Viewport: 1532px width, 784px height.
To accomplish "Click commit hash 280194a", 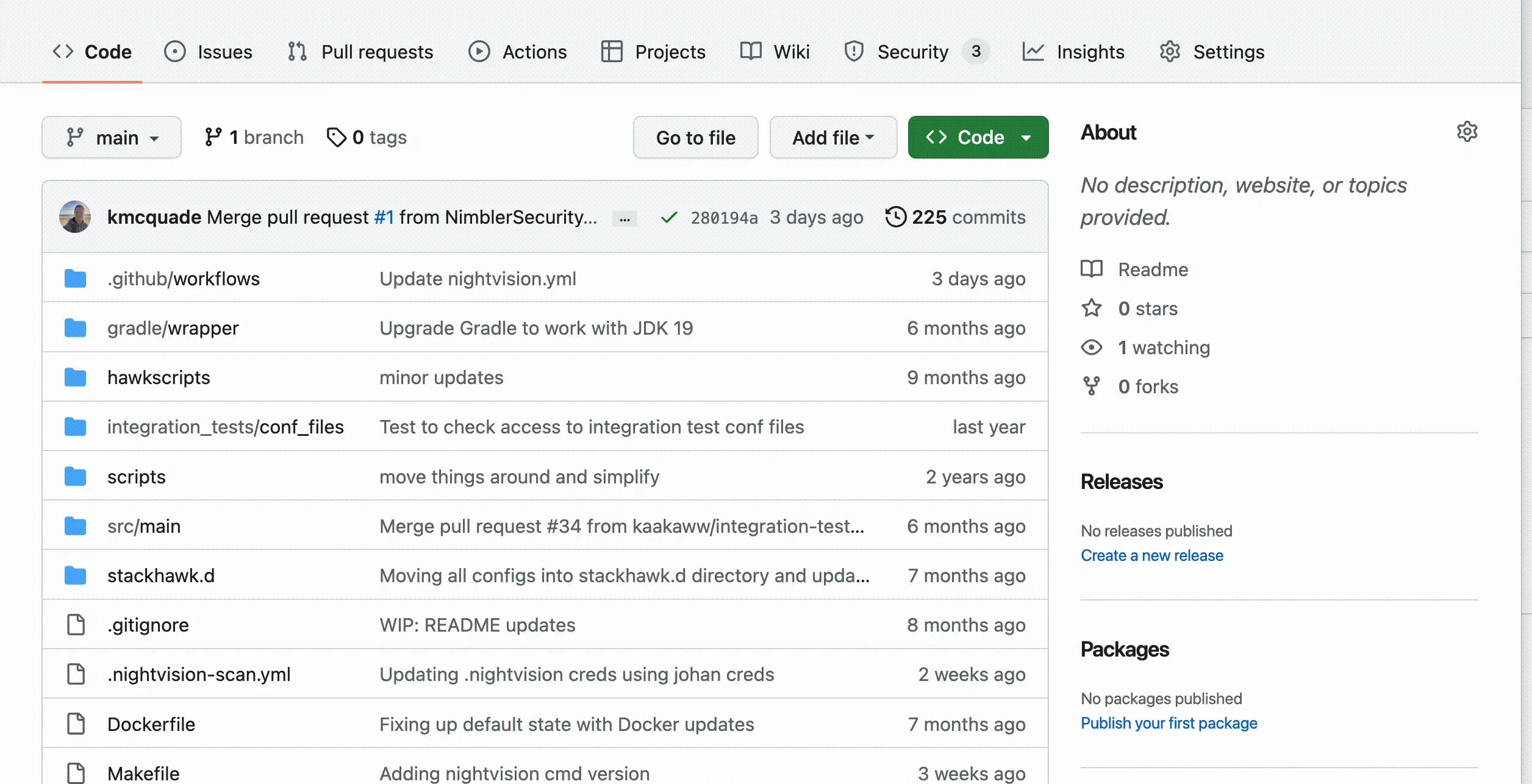I will point(724,218).
